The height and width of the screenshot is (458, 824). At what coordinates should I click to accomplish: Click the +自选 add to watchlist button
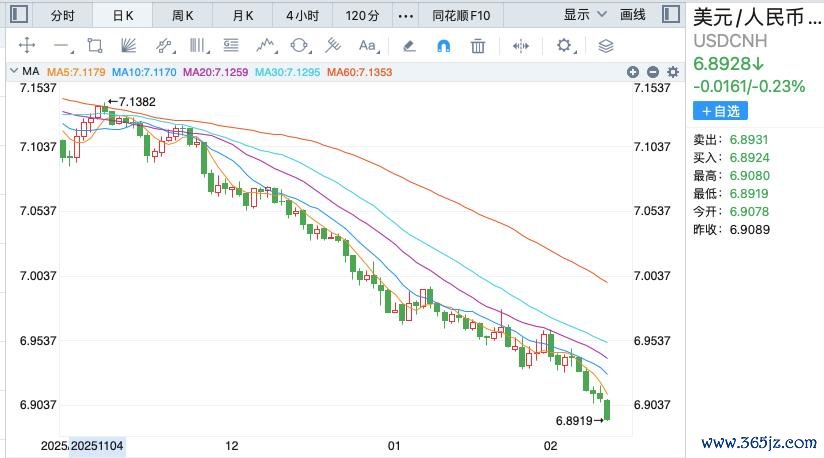click(x=720, y=111)
